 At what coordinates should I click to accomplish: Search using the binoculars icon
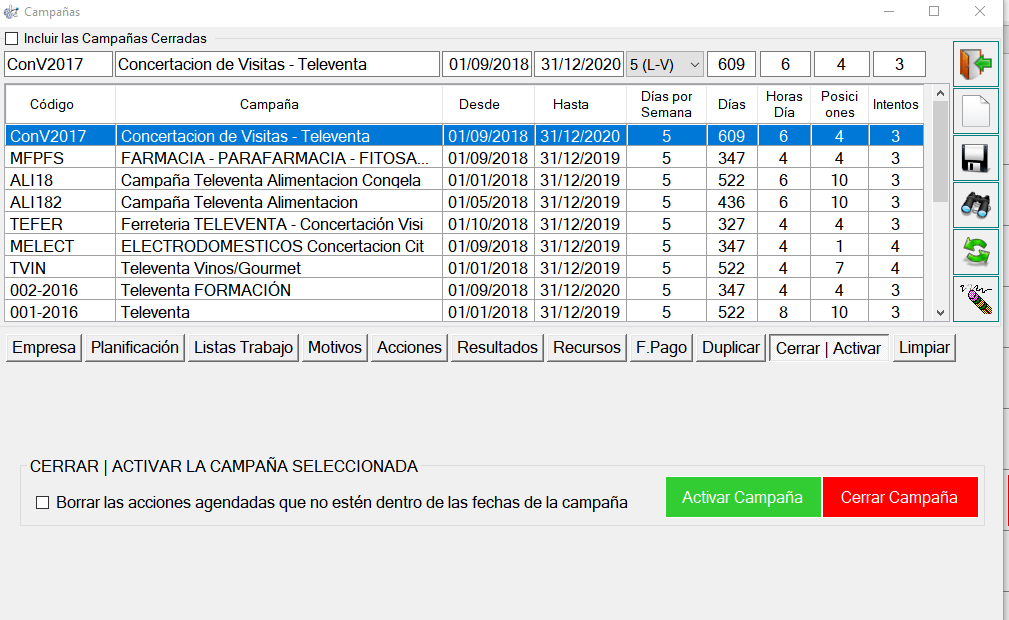(976, 205)
